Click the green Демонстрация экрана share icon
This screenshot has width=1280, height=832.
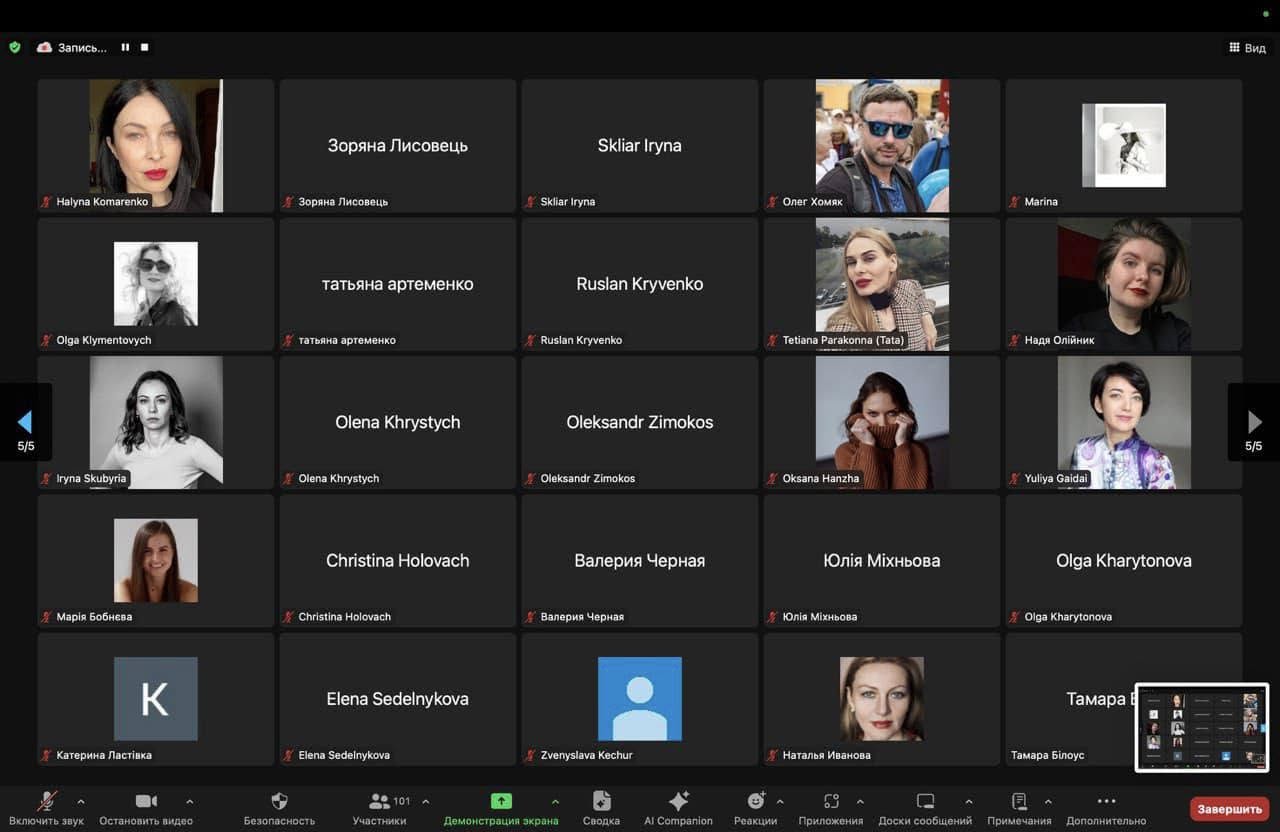[x=501, y=802]
